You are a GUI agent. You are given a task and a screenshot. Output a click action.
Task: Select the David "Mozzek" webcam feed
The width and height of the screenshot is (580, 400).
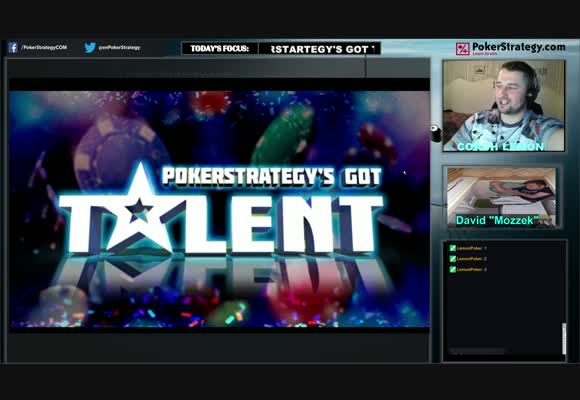(502, 197)
